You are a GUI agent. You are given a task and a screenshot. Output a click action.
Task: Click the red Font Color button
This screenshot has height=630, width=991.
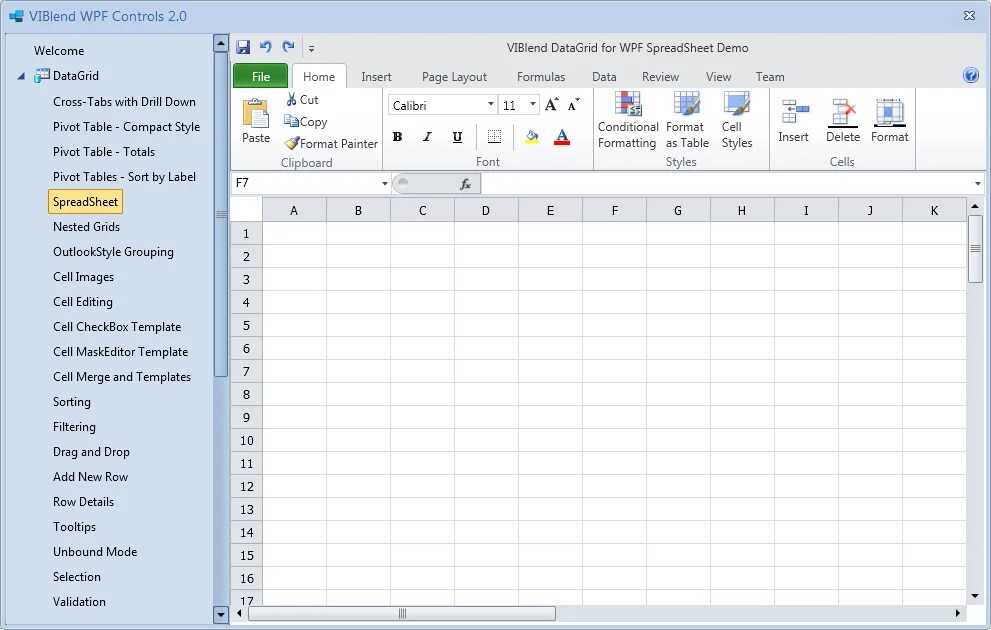(x=562, y=136)
